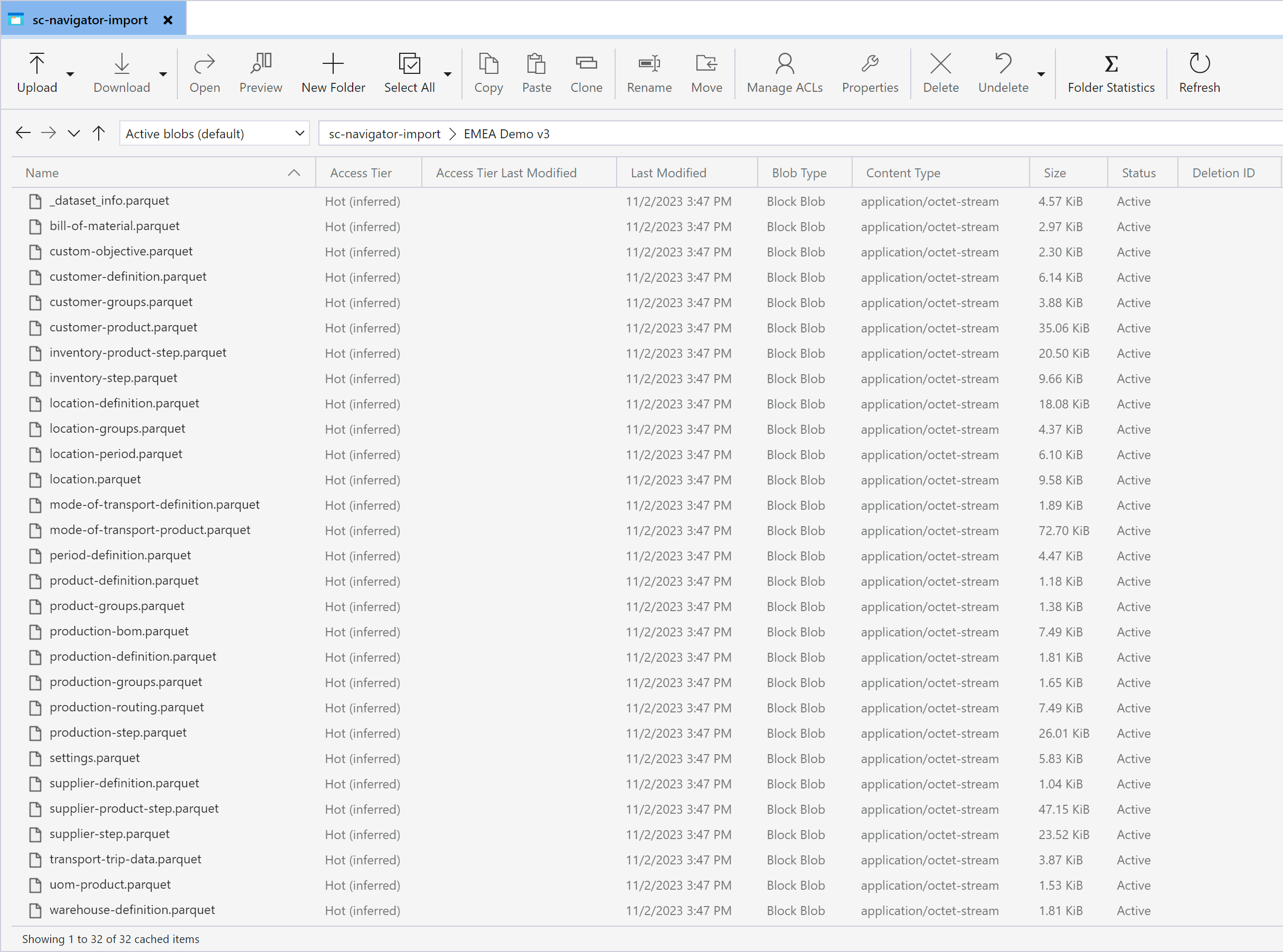Sort by the Name column header
This screenshot has width=1283, height=952.
click(164, 173)
